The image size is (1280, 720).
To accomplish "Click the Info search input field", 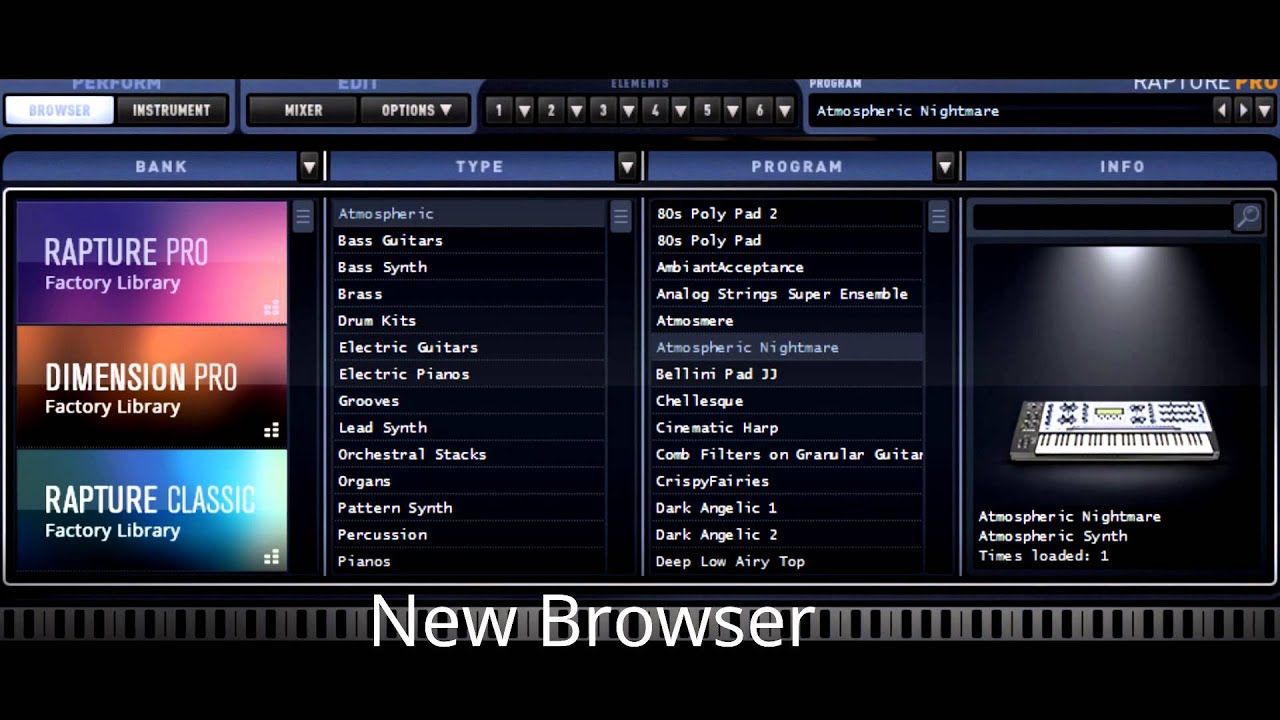I will pos(1103,217).
